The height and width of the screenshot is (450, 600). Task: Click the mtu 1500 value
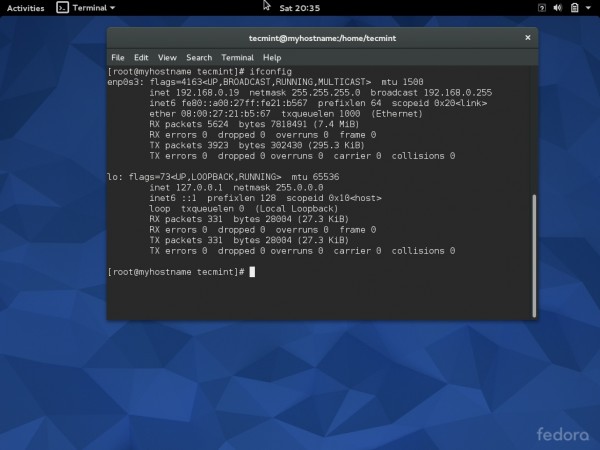(x=402, y=82)
